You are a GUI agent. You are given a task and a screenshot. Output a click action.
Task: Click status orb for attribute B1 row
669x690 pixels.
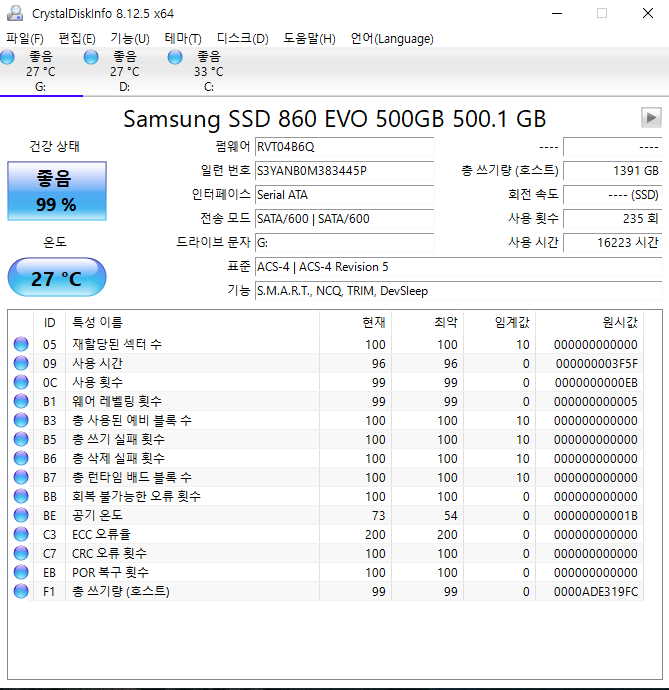pos(21,401)
